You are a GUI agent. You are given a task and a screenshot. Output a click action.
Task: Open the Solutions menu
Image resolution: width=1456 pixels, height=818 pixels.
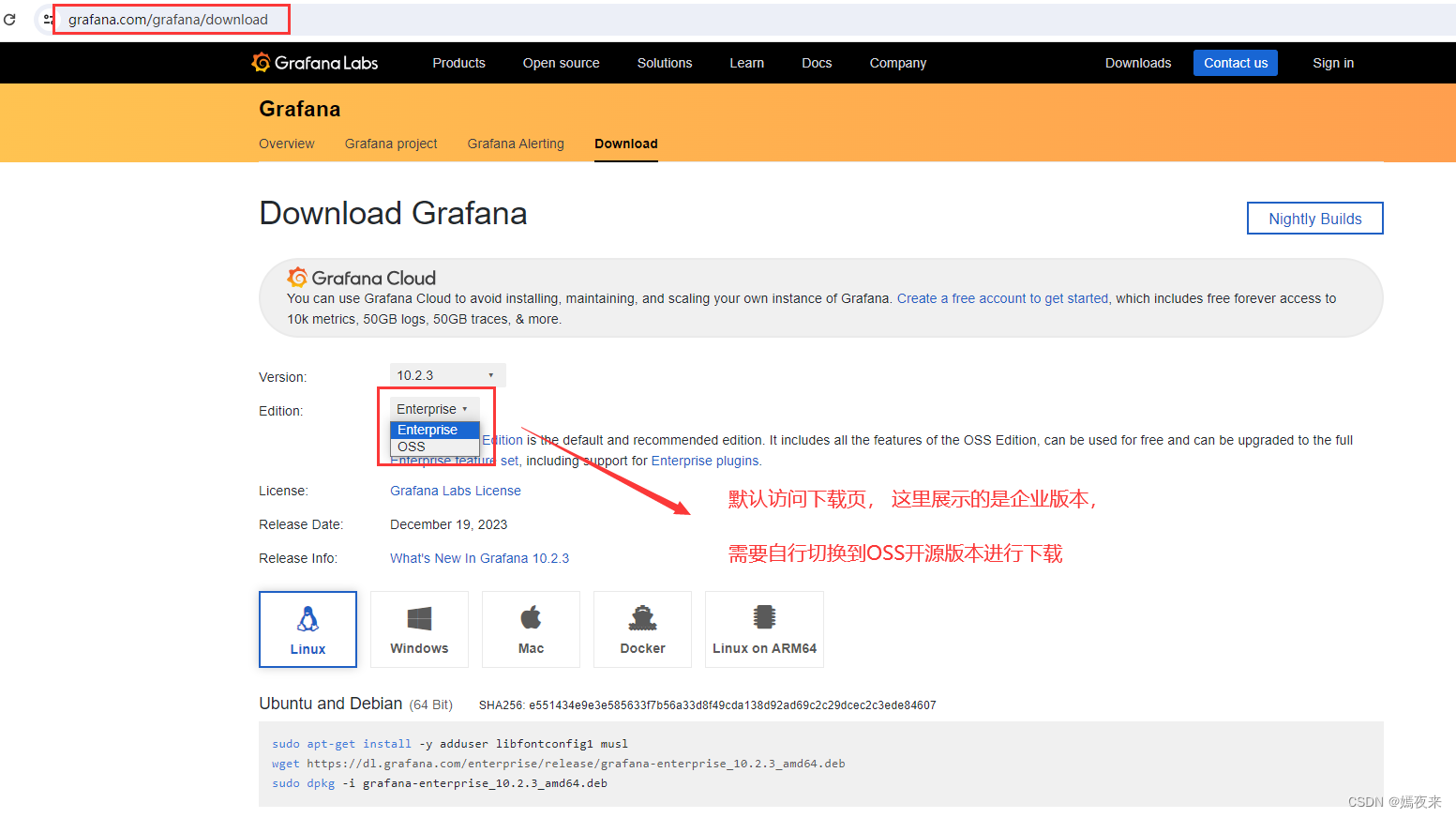click(x=665, y=63)
